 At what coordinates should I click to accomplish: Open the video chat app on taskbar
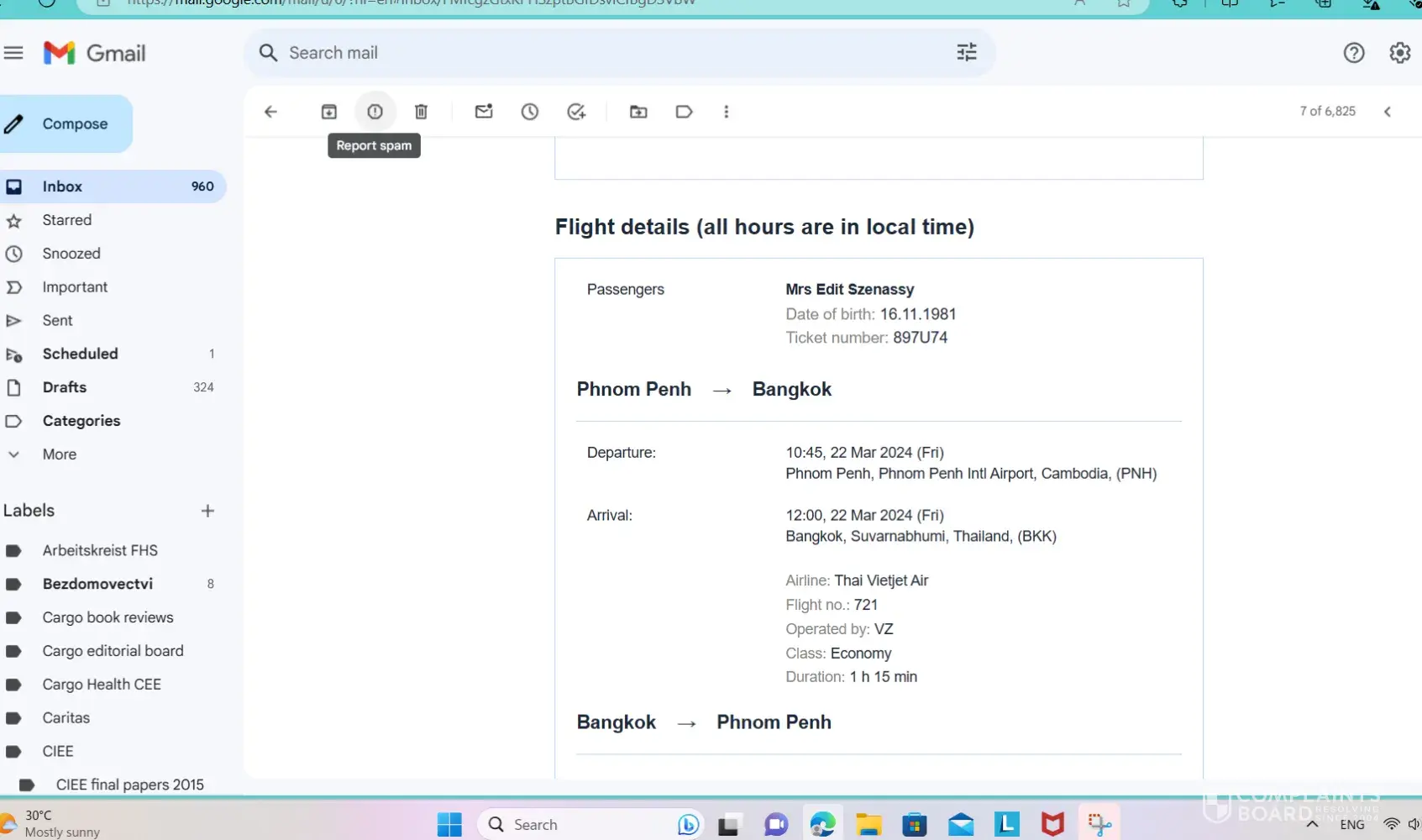tap(776, 825)
